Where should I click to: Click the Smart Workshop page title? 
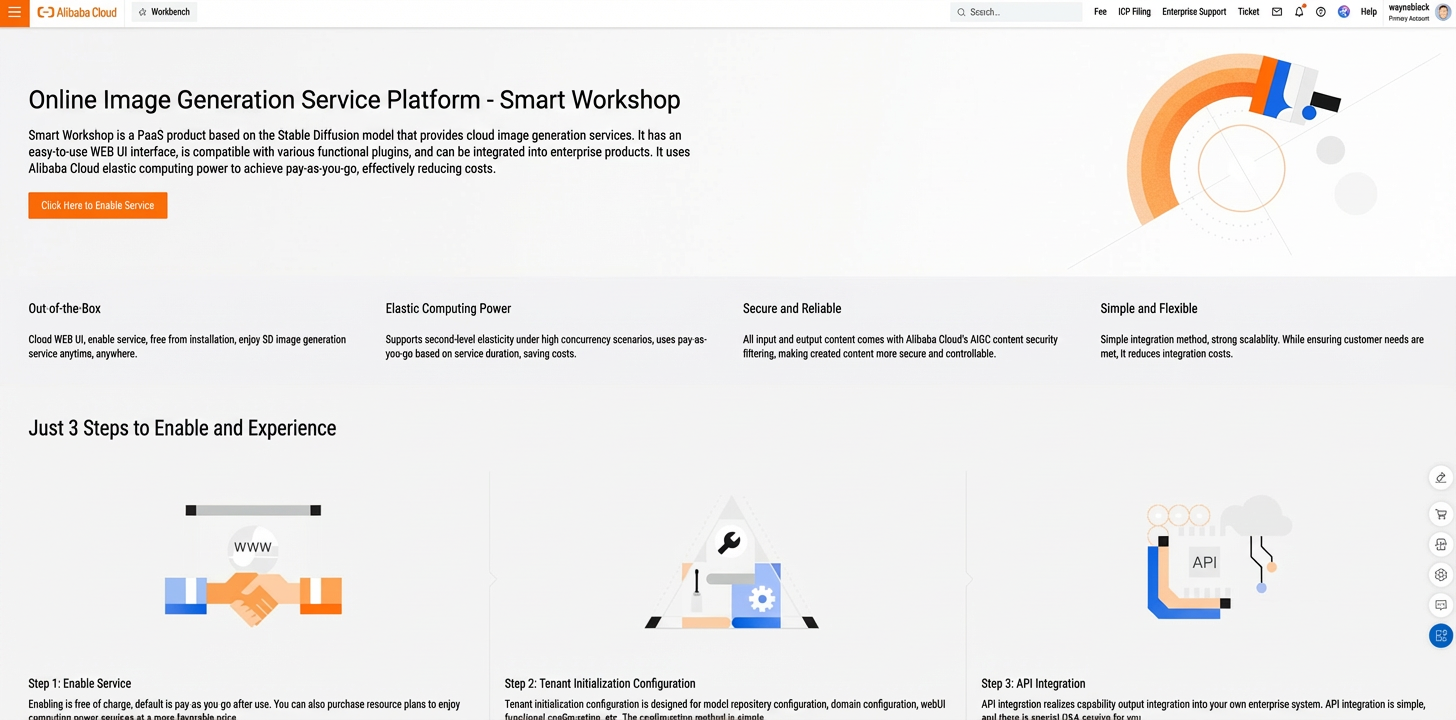354,100
